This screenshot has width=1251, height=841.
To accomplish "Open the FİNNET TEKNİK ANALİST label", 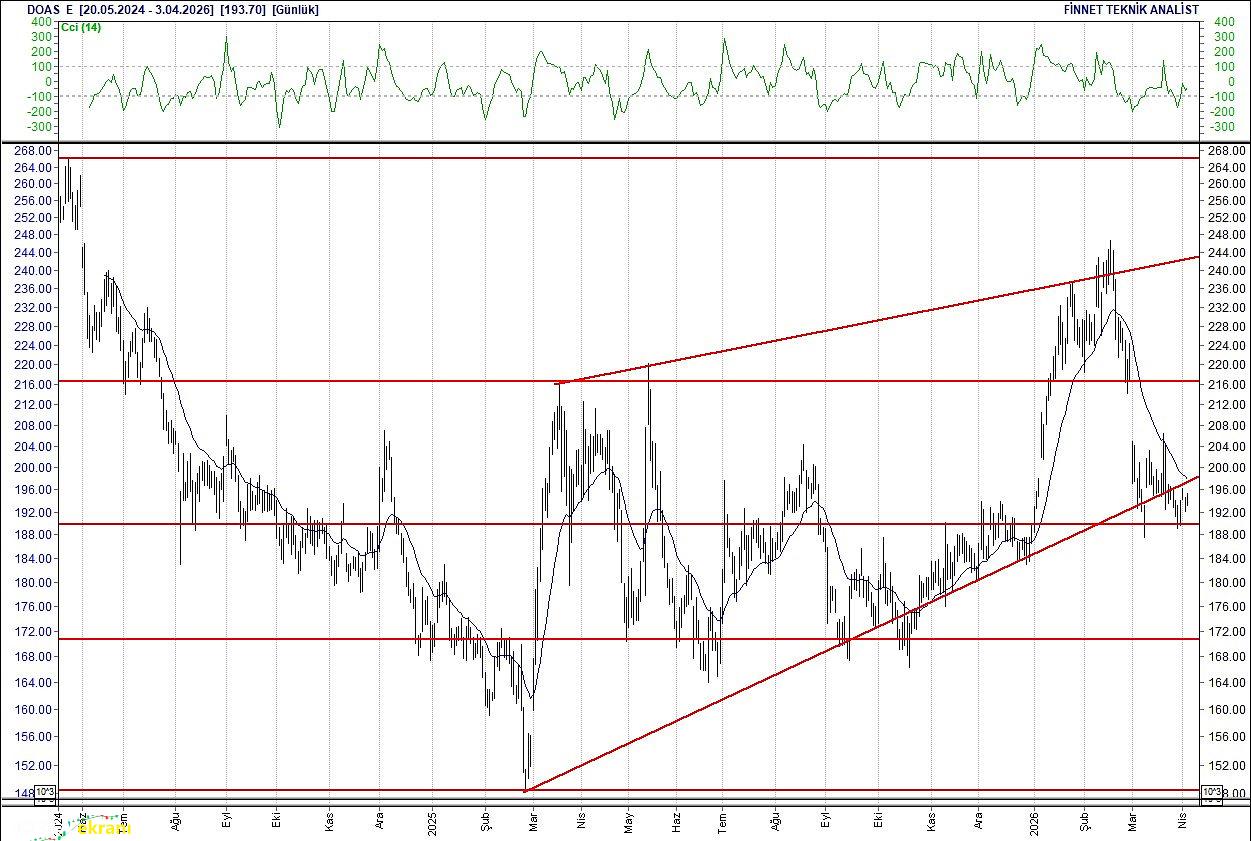I will coord(1132,8).
